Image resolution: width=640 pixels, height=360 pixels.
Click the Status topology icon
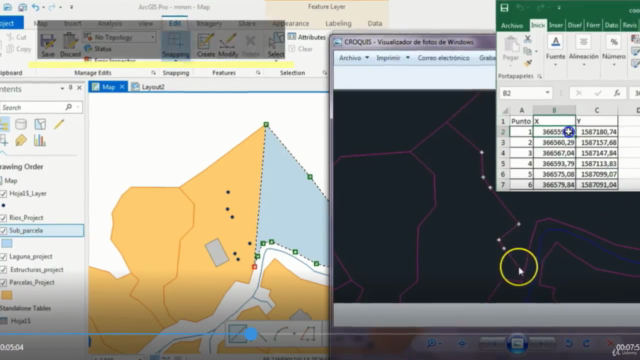[98, 49]
